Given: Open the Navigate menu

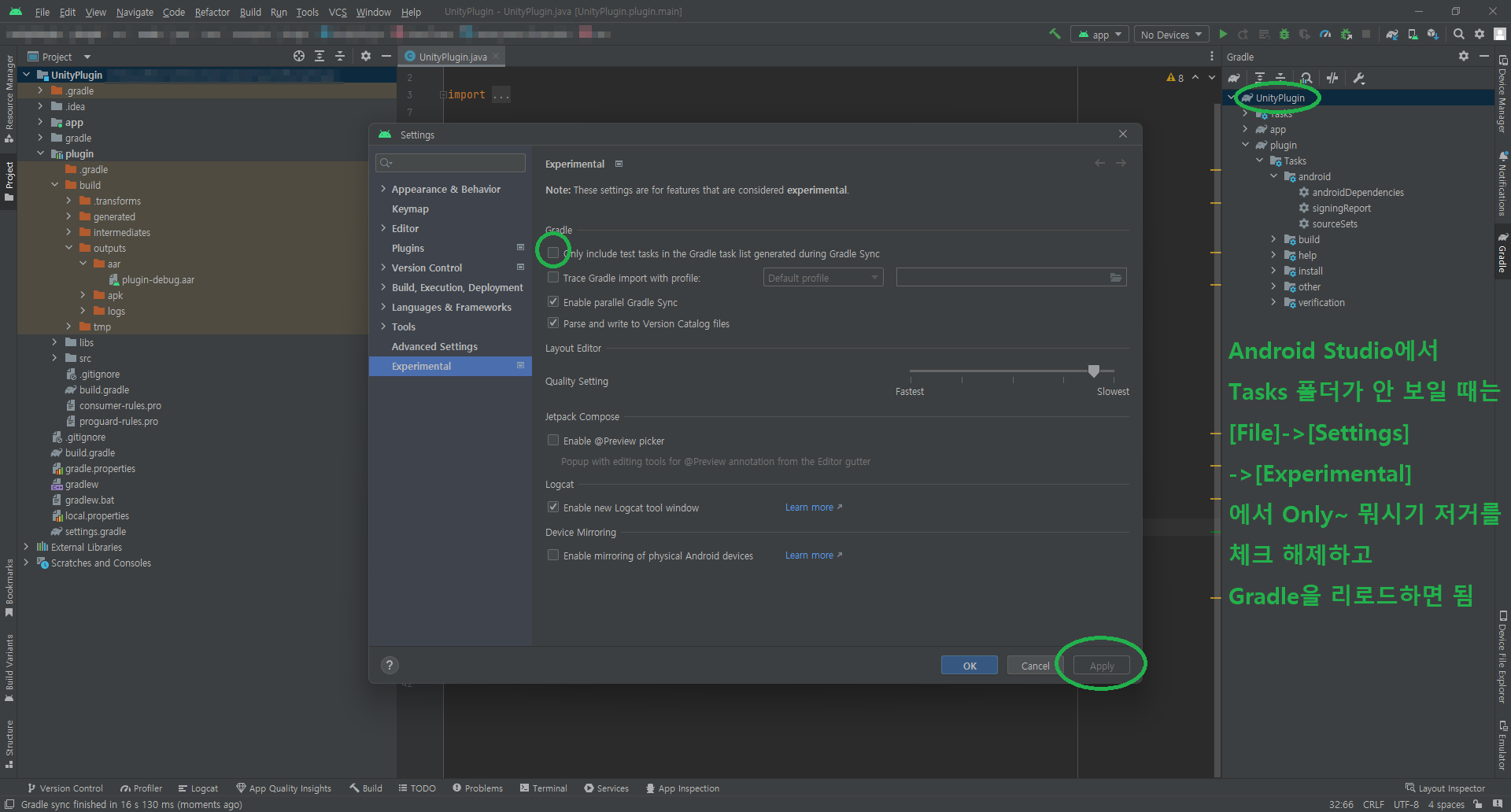Looking at the screenshot, I should pos(135,12).
